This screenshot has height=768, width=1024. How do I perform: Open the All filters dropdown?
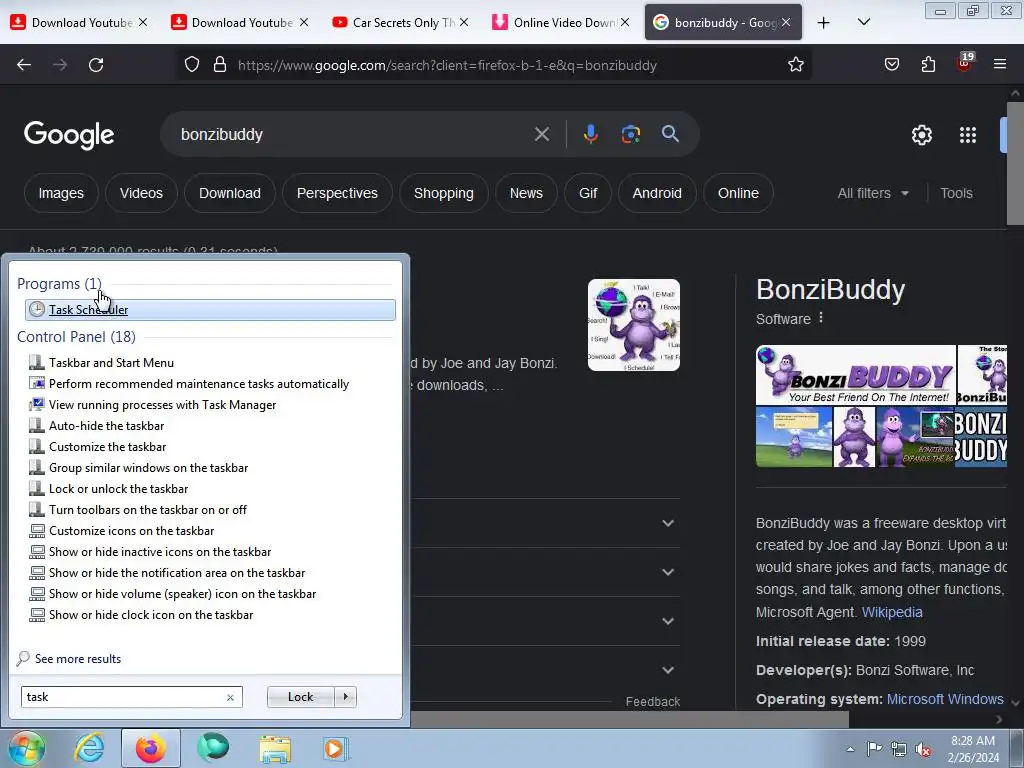873,193
